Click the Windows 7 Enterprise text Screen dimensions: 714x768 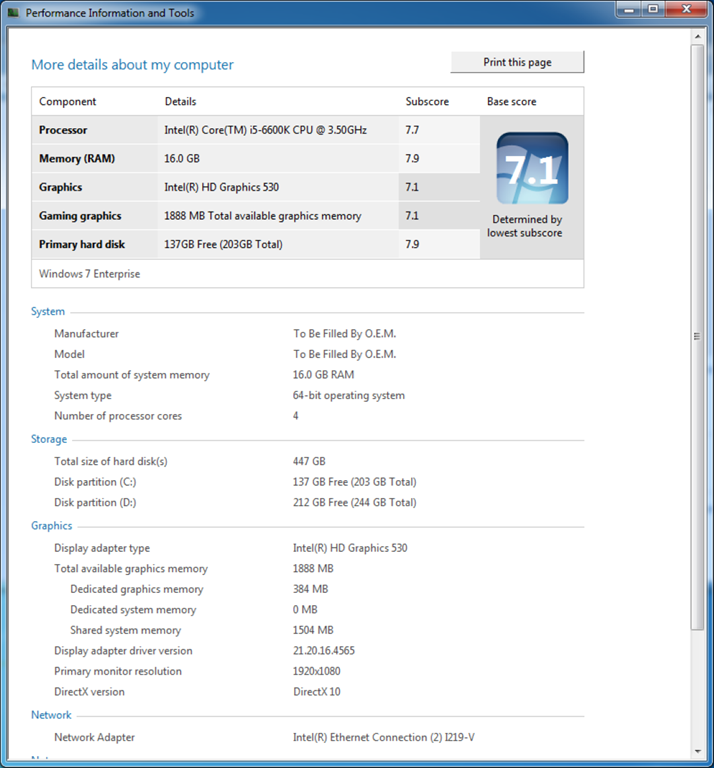[90, 274]
